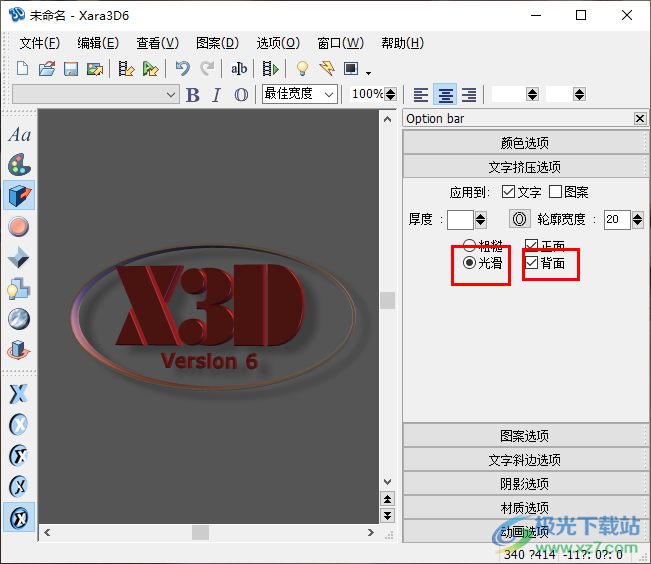Toggle Bold text formatting
The height and width of the screenshot is (564, 651).
[193, 95]
